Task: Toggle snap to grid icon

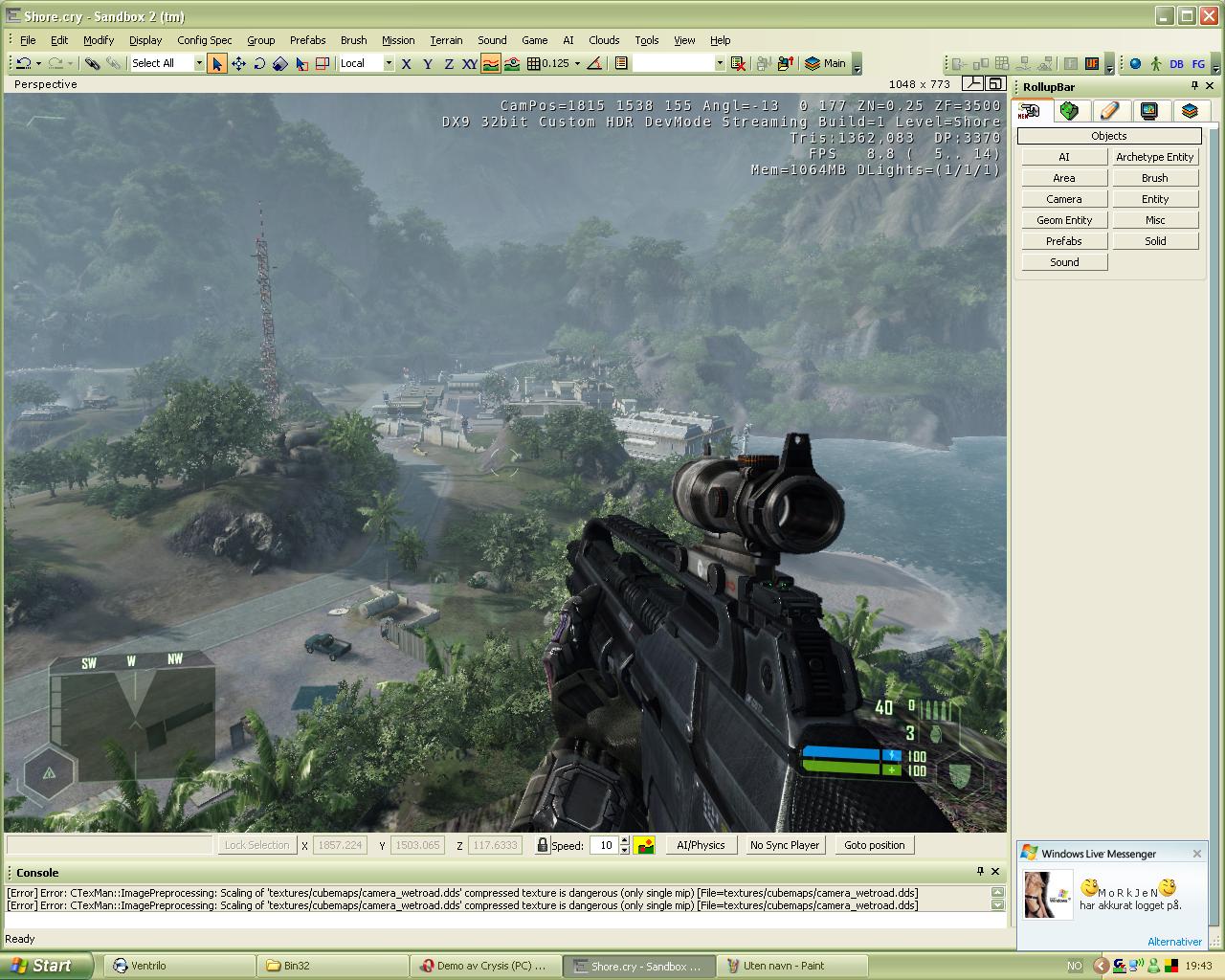Action: (533, 63)
